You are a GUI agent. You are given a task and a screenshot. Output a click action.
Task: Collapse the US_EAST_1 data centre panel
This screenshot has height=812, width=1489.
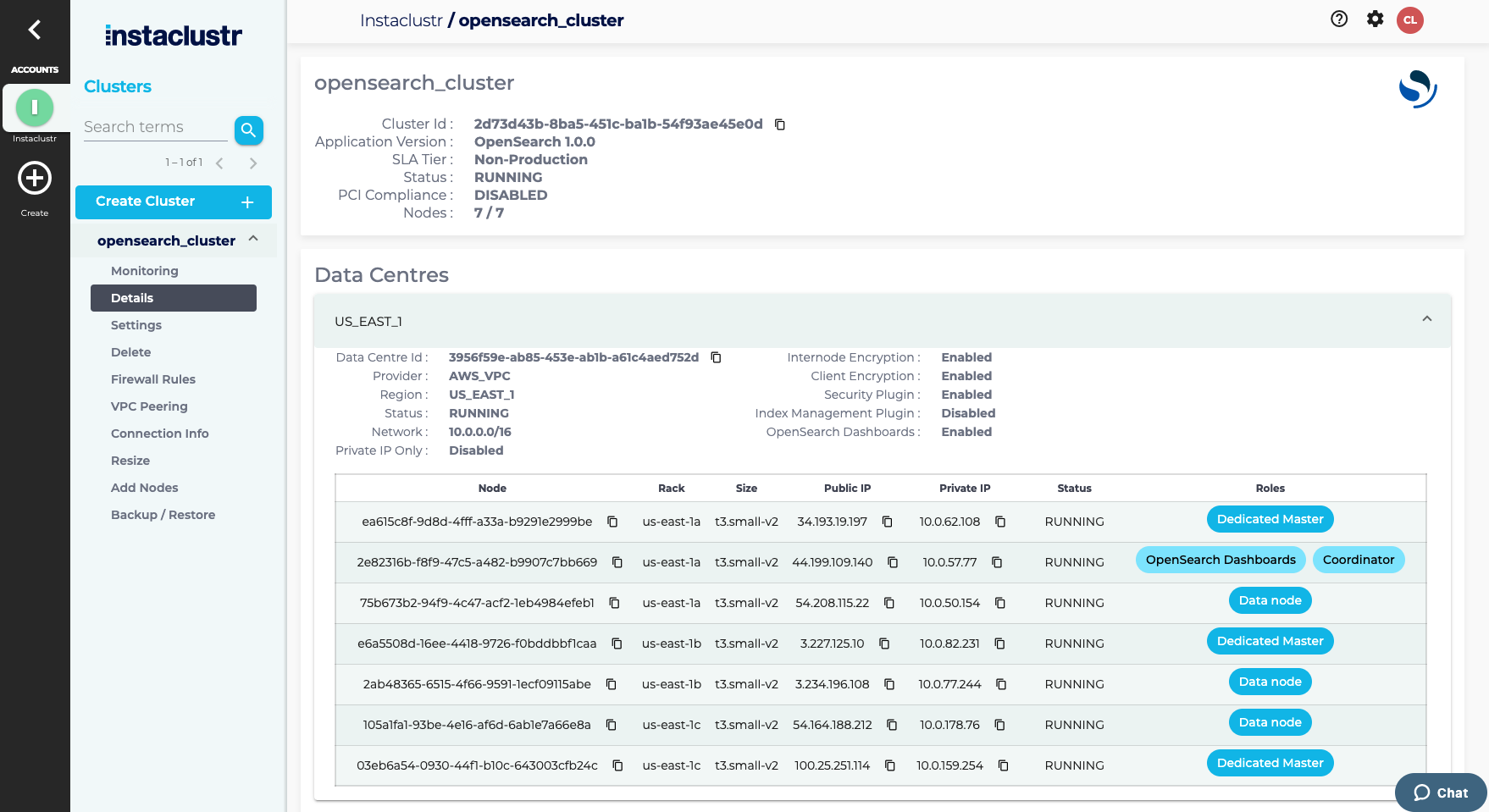pos(1426,319)
